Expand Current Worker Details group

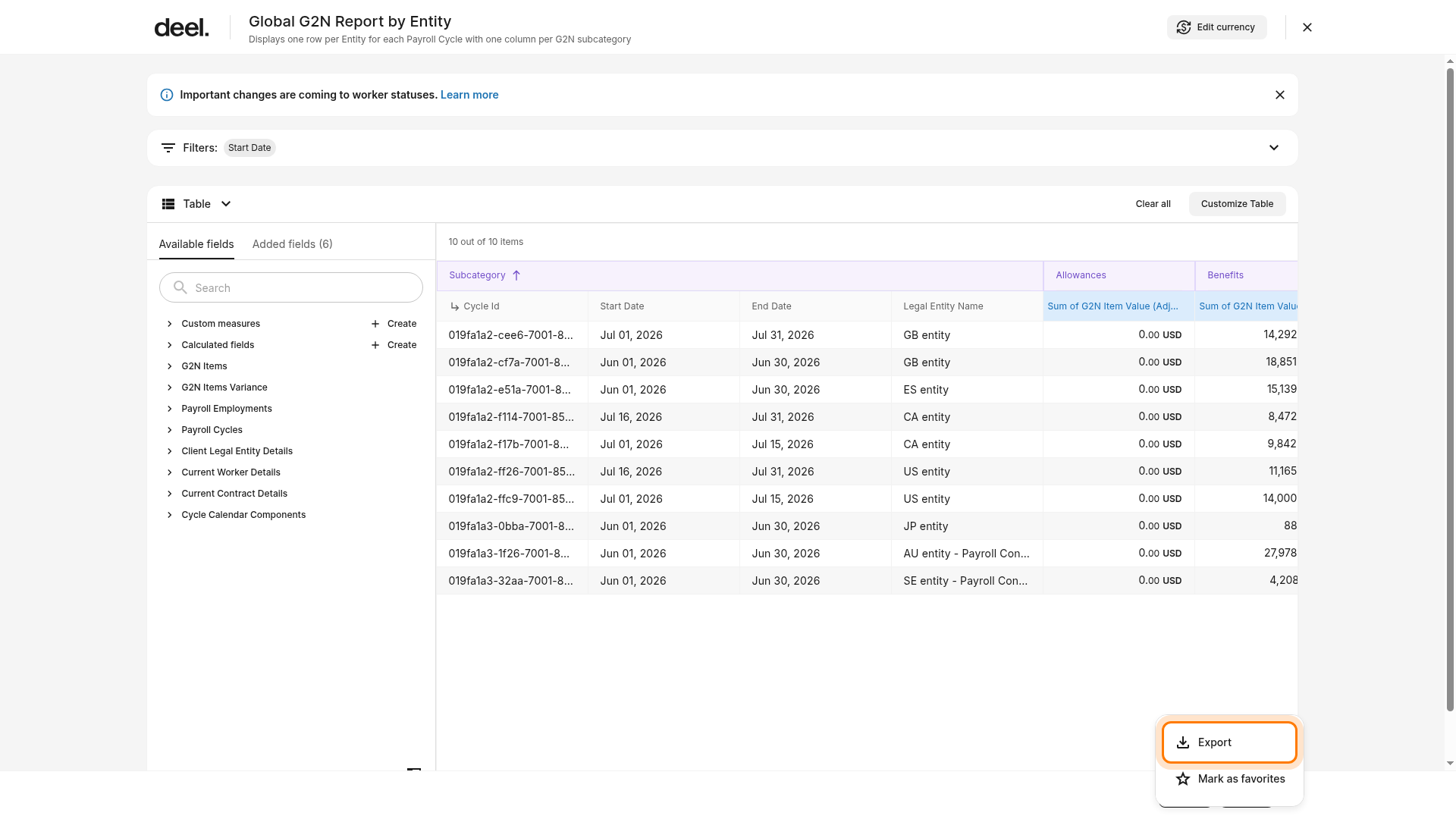[x=170, y=472]
